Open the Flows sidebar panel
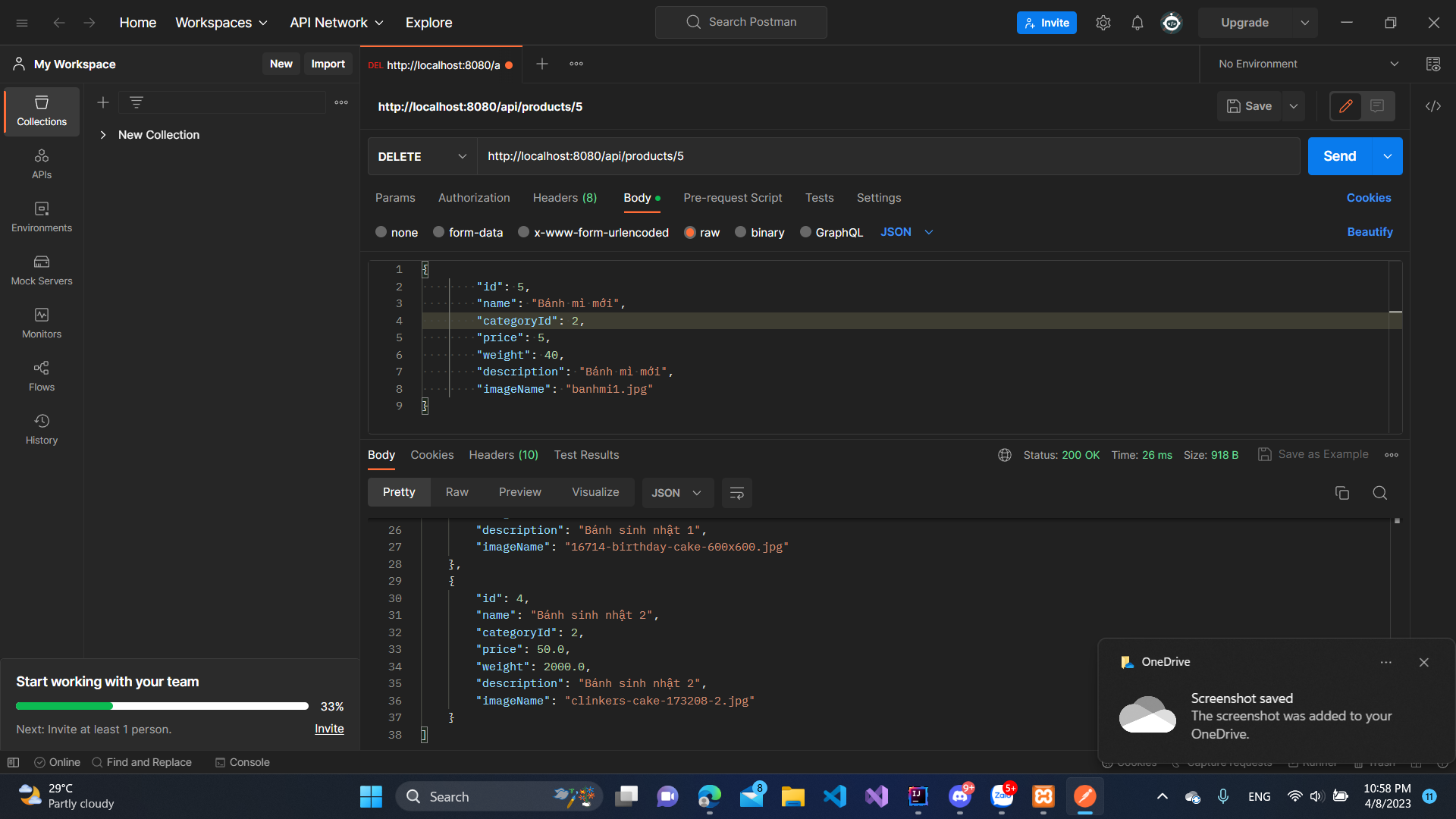Image resolution: width=1456 pixels, height=819 pixels. [x=42, y=376]
